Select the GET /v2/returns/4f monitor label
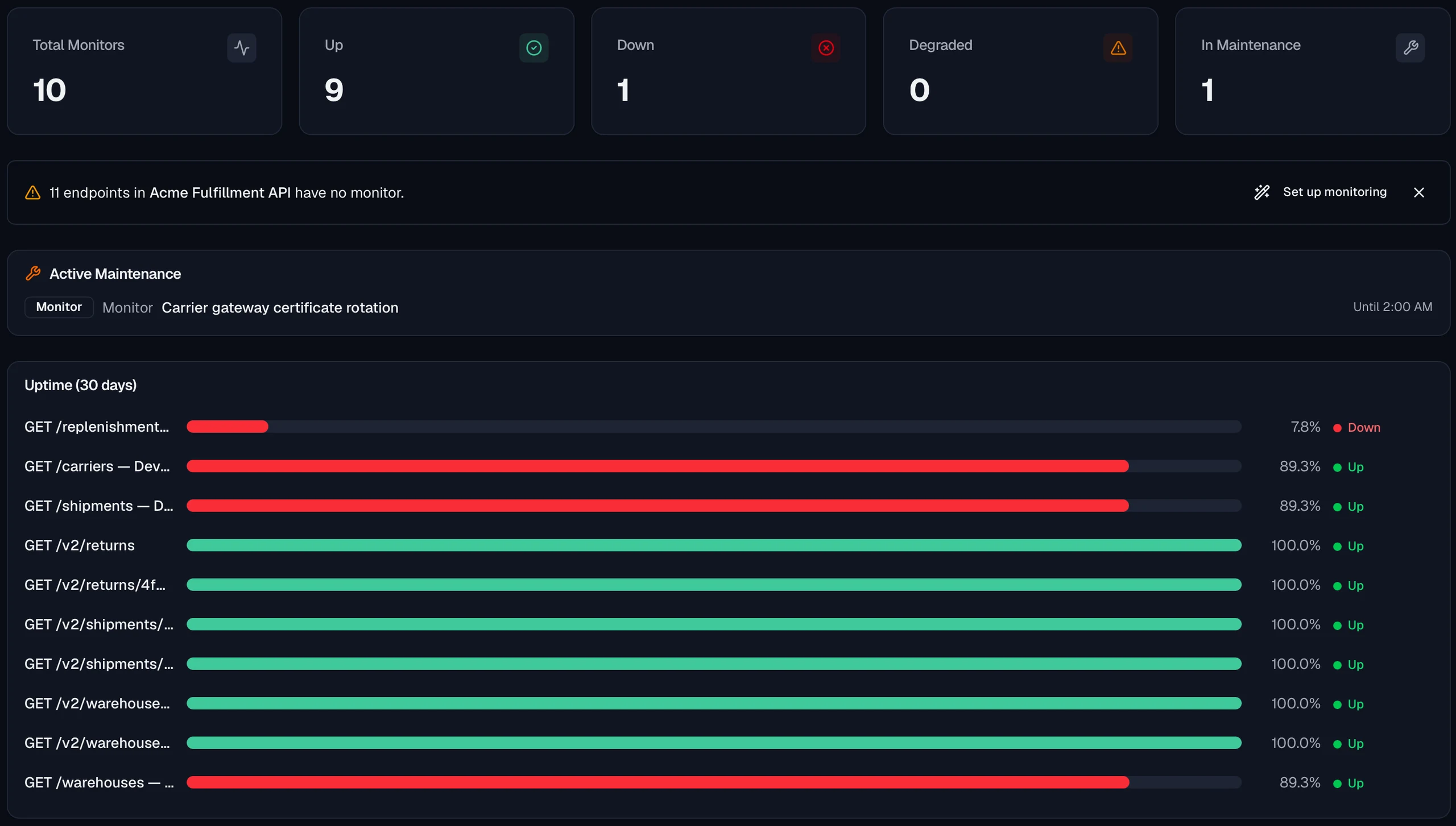Viewport: 1456px width, 826px height. coord(95,585)
